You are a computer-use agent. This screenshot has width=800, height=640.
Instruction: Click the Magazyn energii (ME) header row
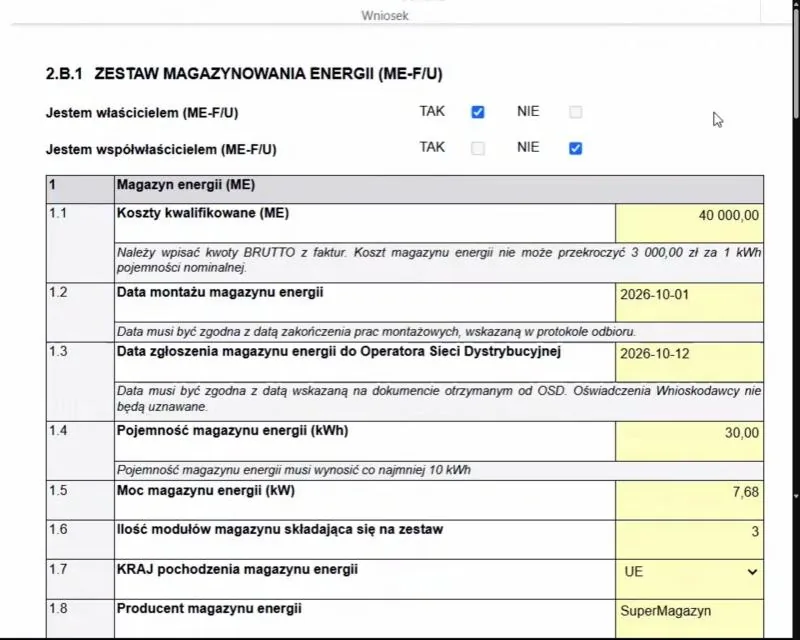coord(405,189)
